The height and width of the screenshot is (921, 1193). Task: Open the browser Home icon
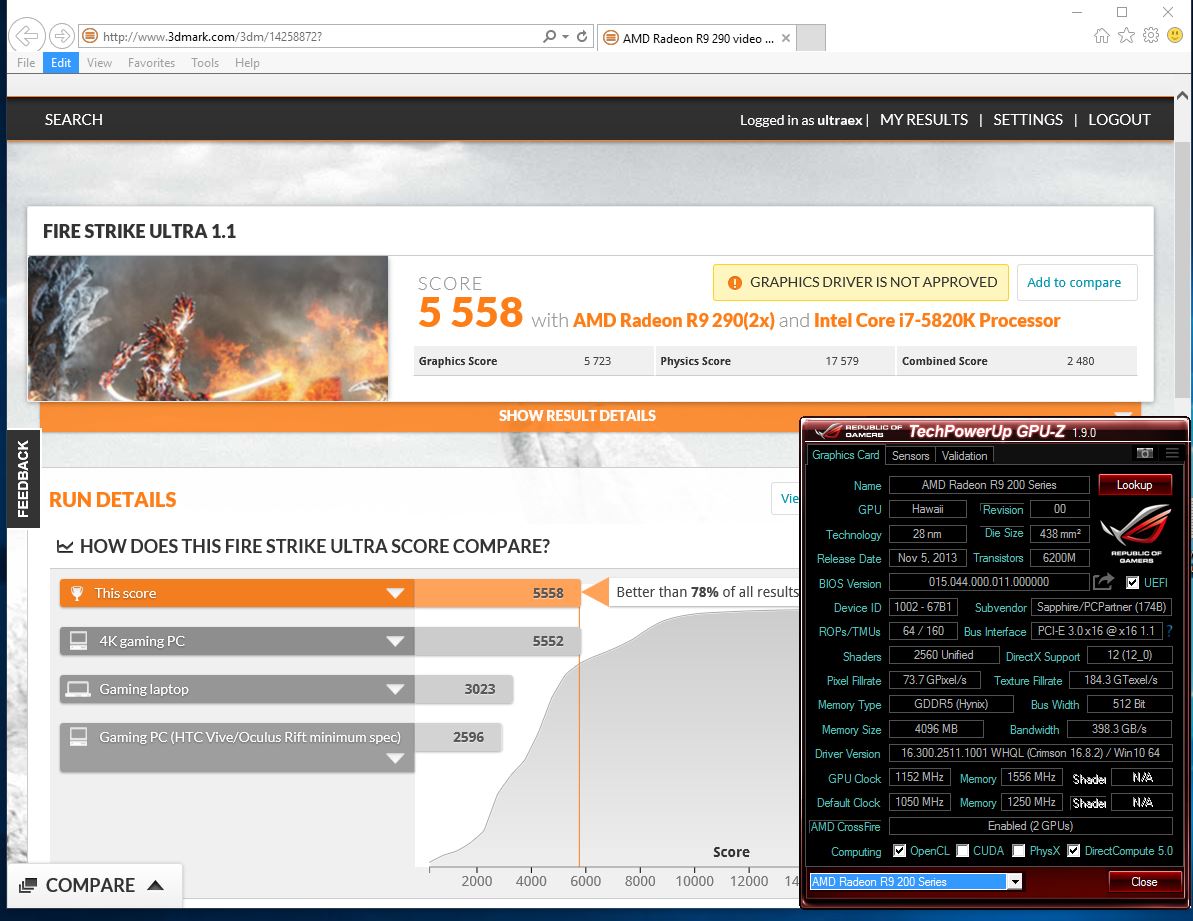coord(1102,35)
